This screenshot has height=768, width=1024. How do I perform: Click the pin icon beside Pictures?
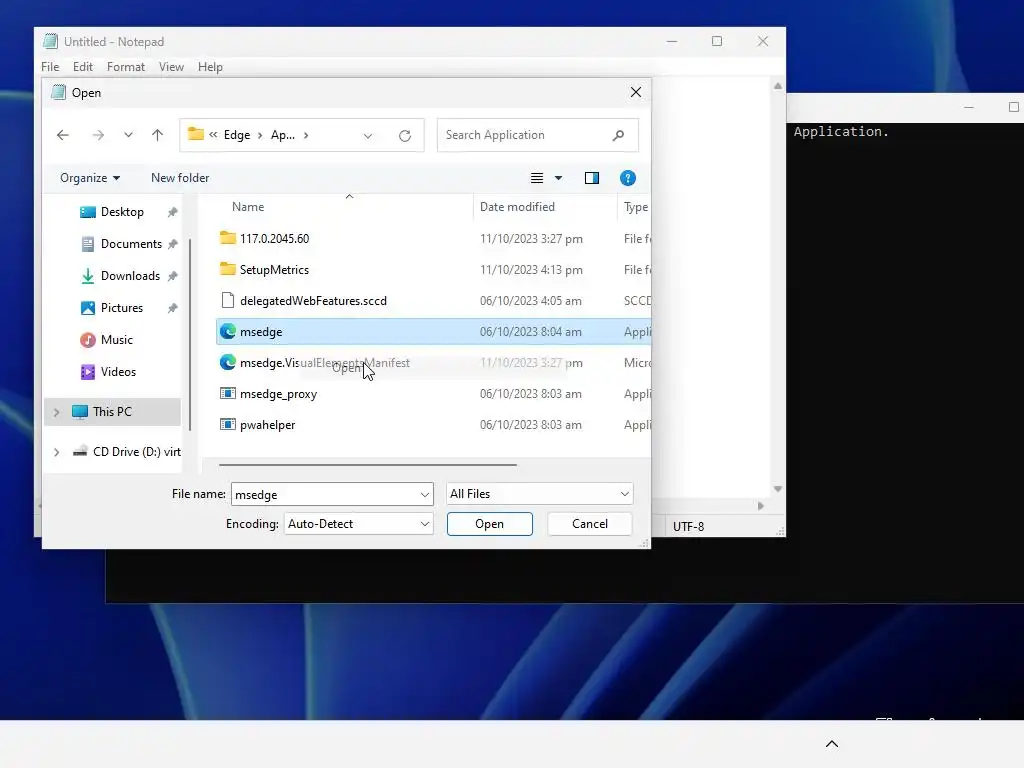click(172, 308)
